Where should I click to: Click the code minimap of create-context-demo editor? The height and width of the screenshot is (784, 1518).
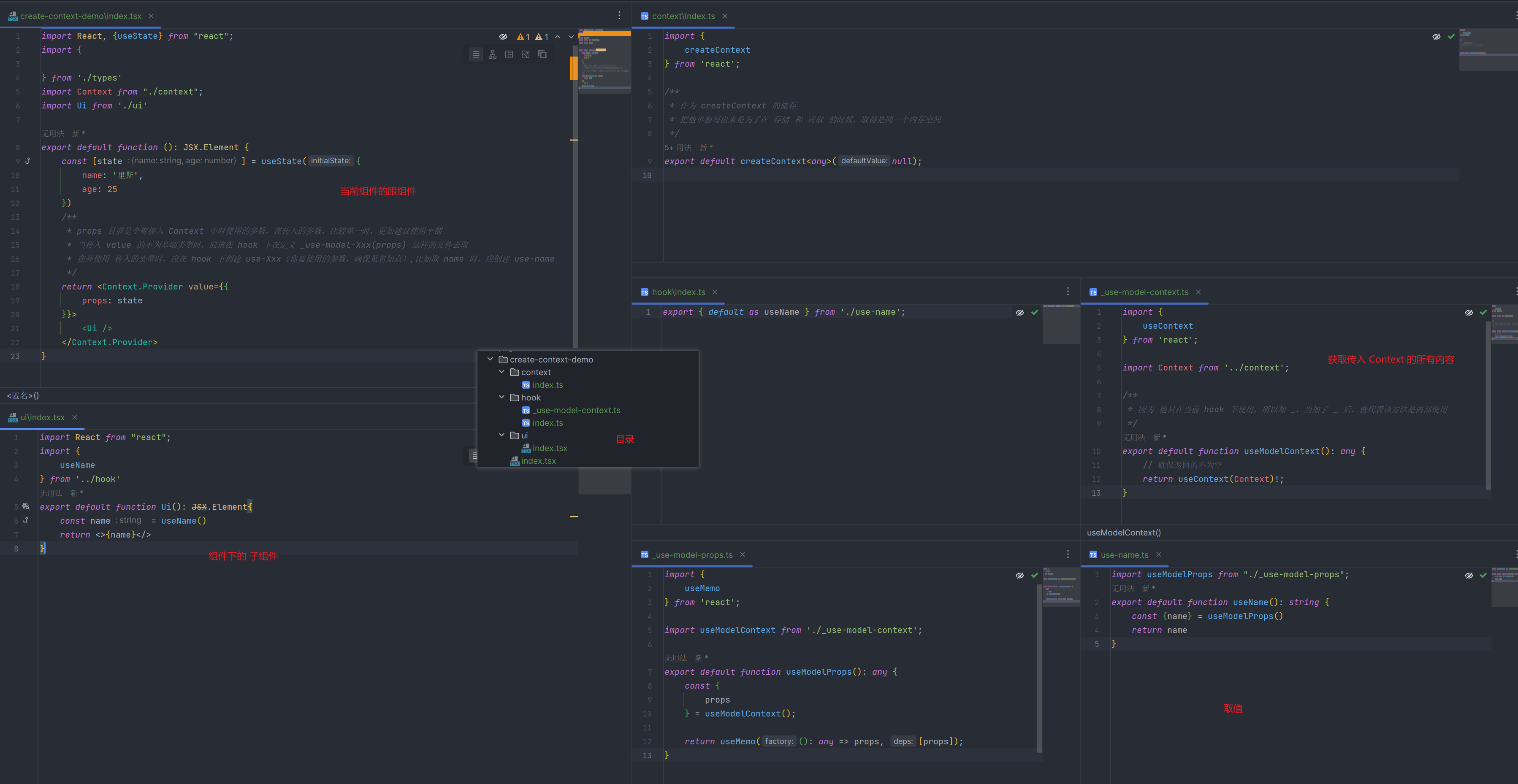(604, 59)
